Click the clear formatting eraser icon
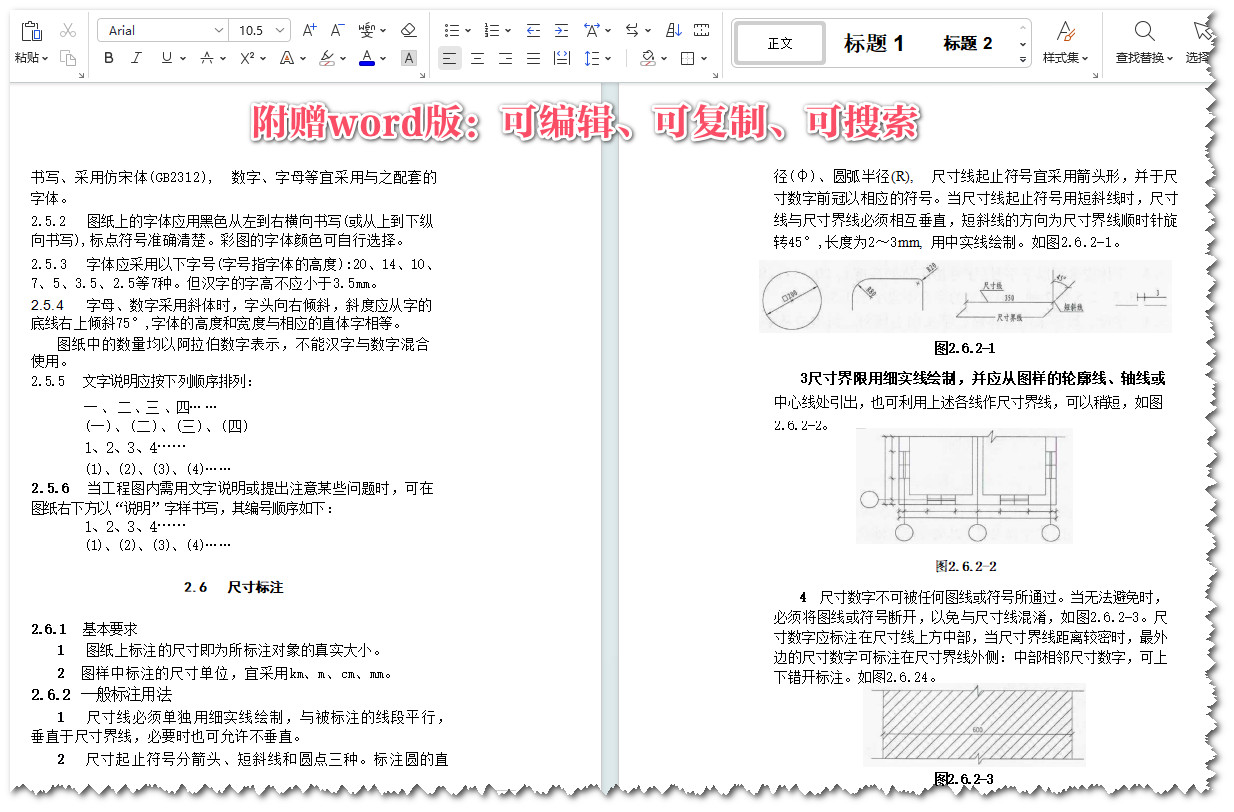 [x=408, y=30]
